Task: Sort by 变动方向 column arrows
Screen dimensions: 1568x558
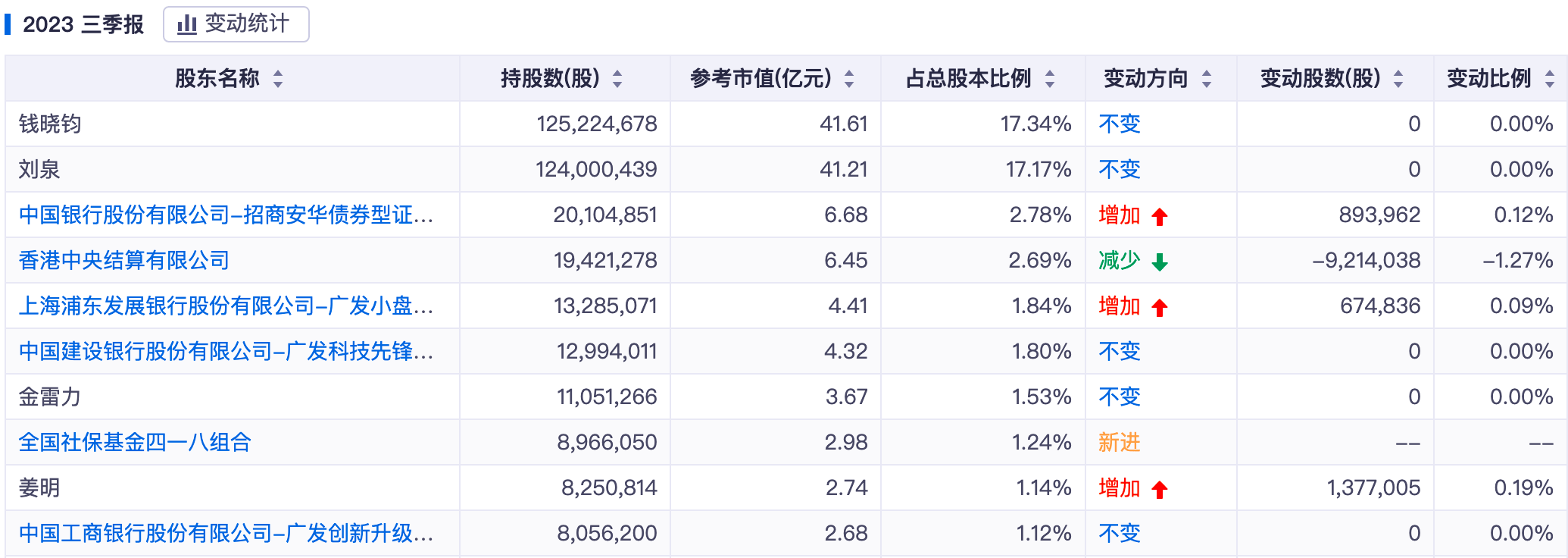Action: (x=1207, y=78)
